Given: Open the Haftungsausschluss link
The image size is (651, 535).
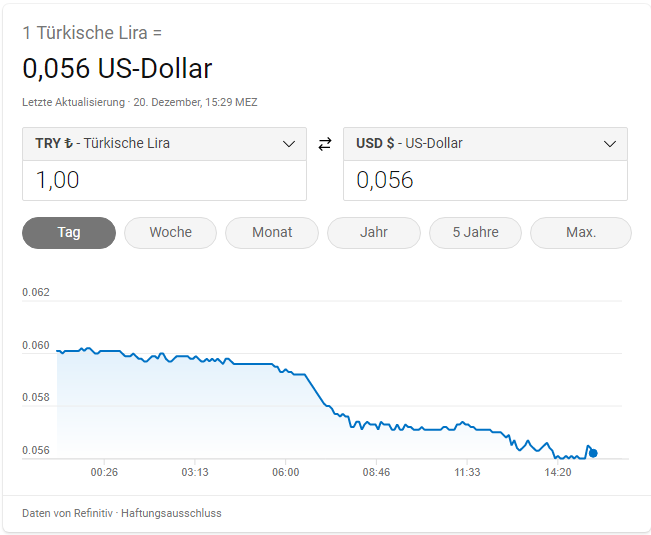Looking at the screenshot, I should (x=171, y=513).
